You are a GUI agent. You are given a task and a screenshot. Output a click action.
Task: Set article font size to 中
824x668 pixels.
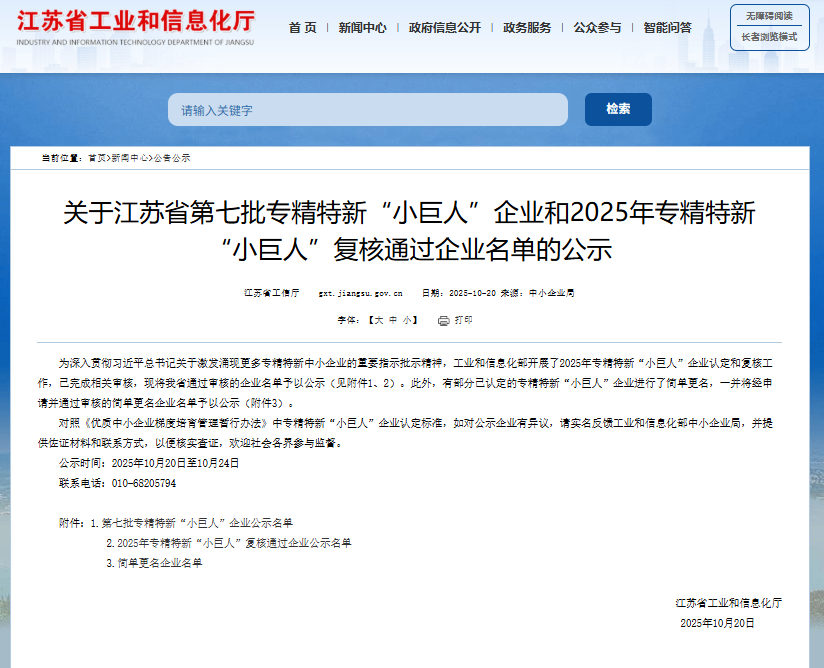[x=393, y=320]
